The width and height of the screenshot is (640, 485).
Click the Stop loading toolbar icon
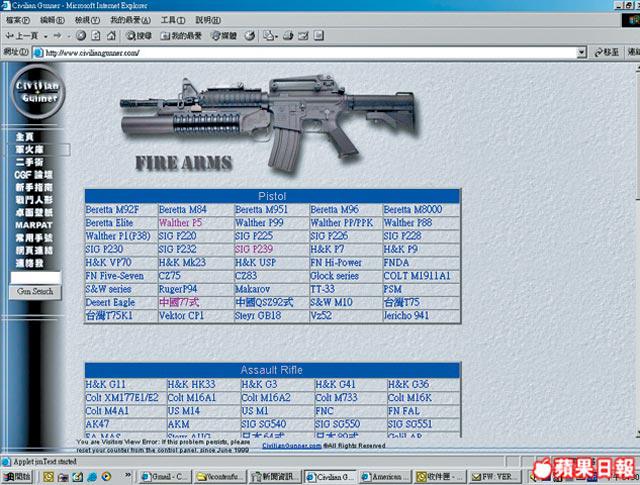click(81, 36)
